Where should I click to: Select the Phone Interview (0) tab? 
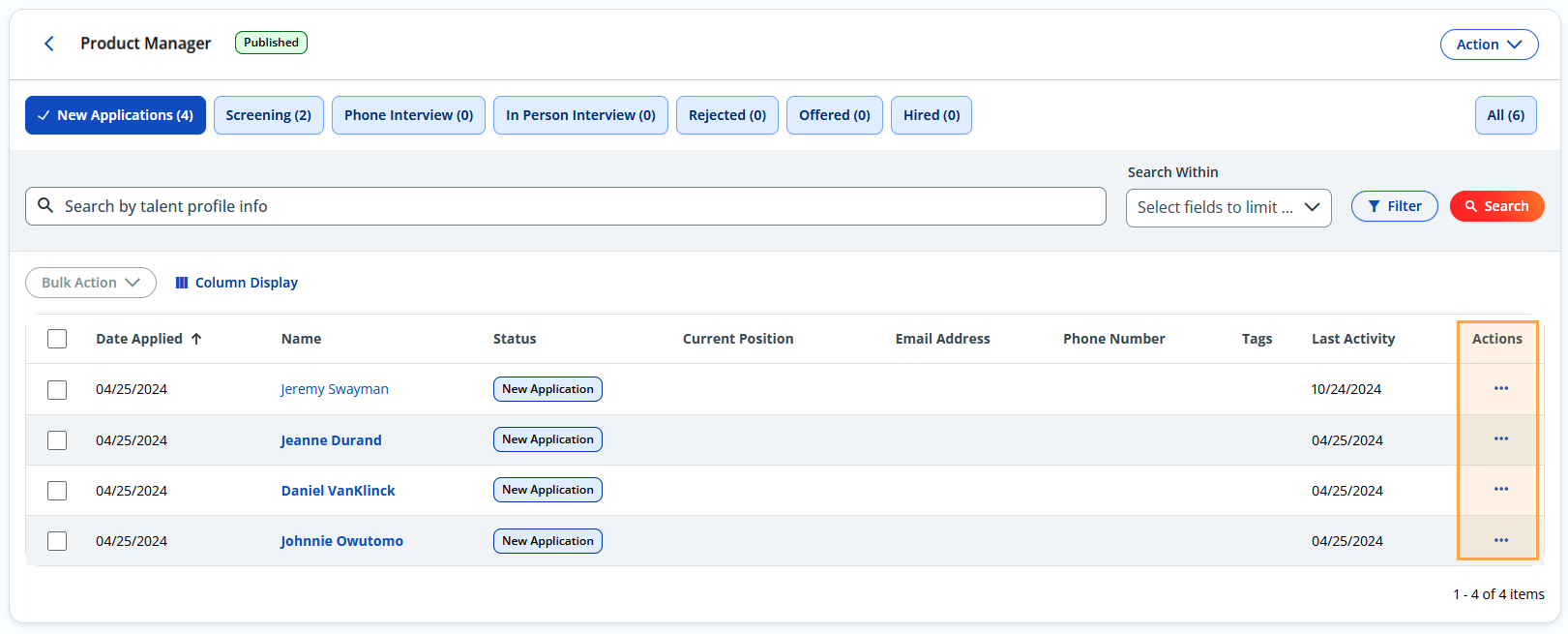click(408, 115)
